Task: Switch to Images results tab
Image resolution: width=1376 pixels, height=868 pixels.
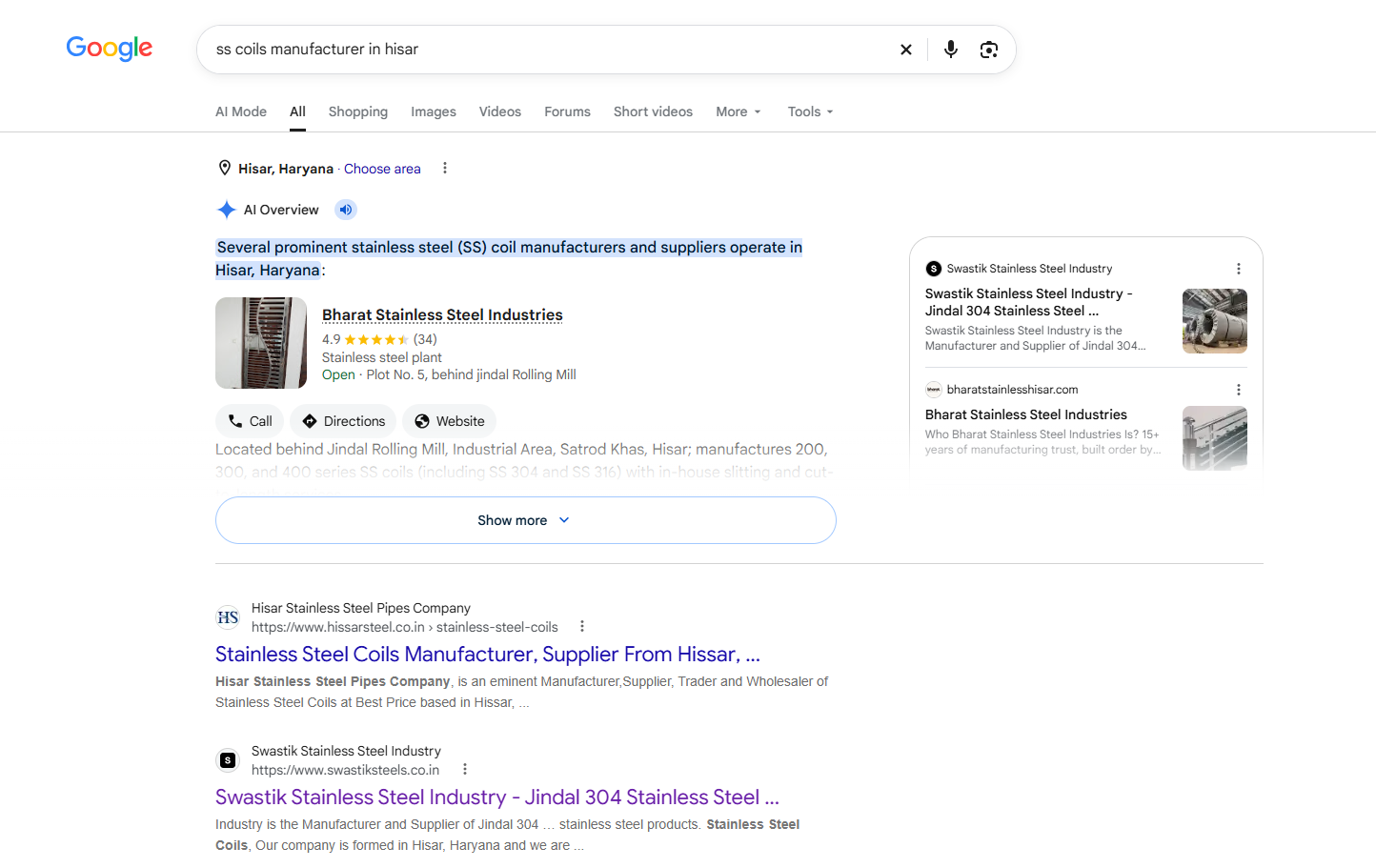Action: coord(434,111)
